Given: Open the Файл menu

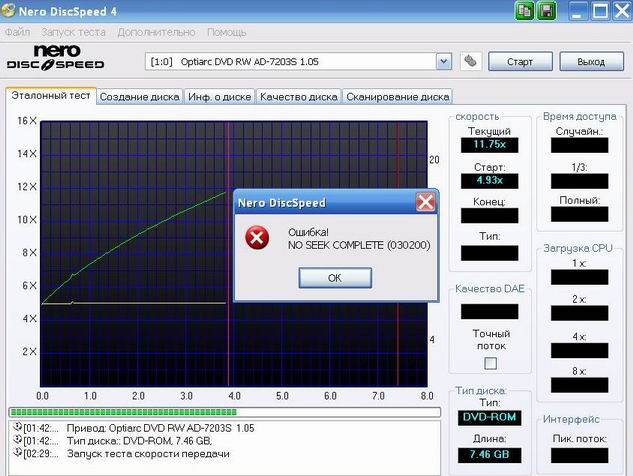Looking at the screenshot, I should tap(17, 32).
